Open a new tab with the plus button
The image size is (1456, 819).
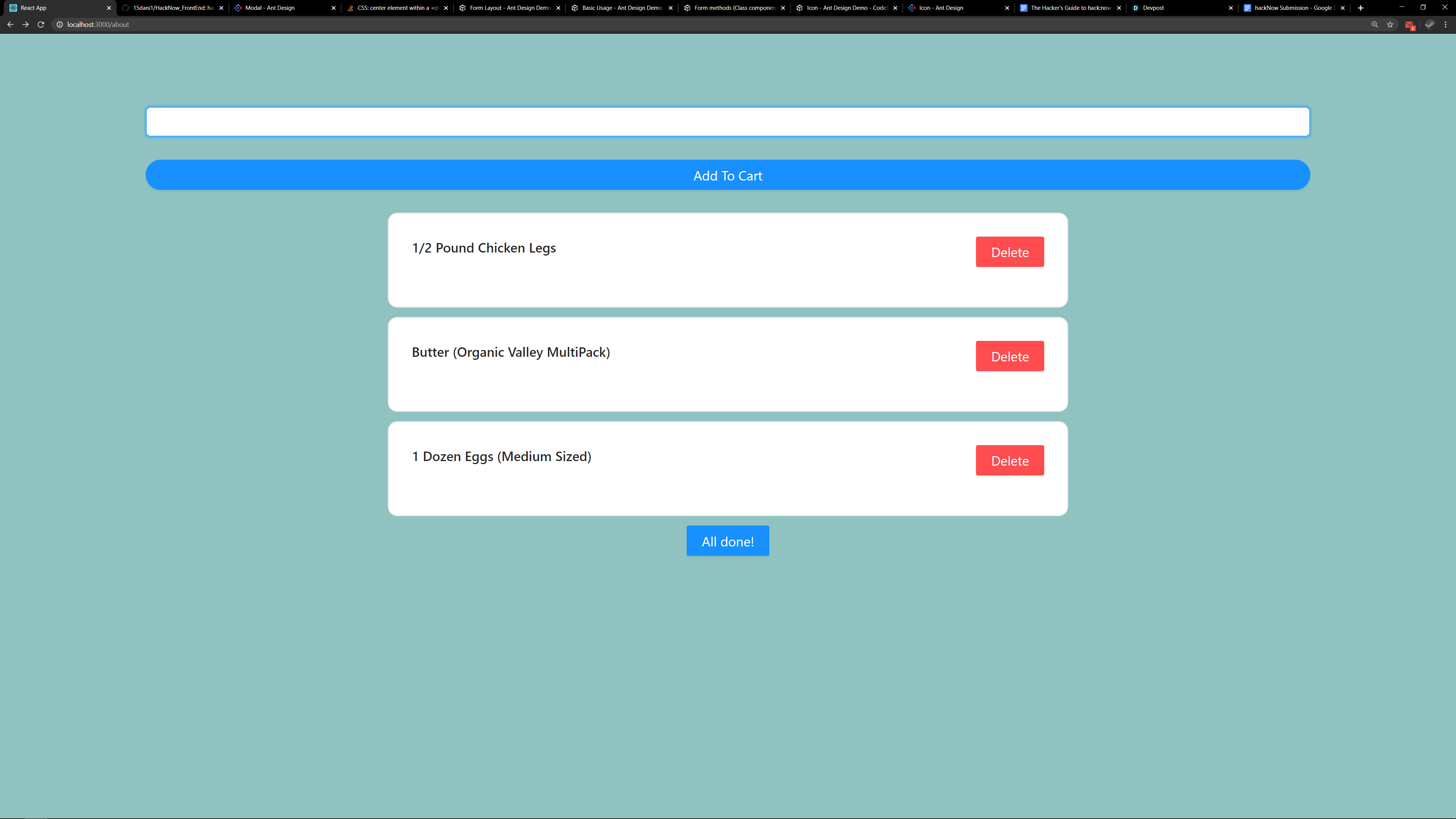point(1360,8)
